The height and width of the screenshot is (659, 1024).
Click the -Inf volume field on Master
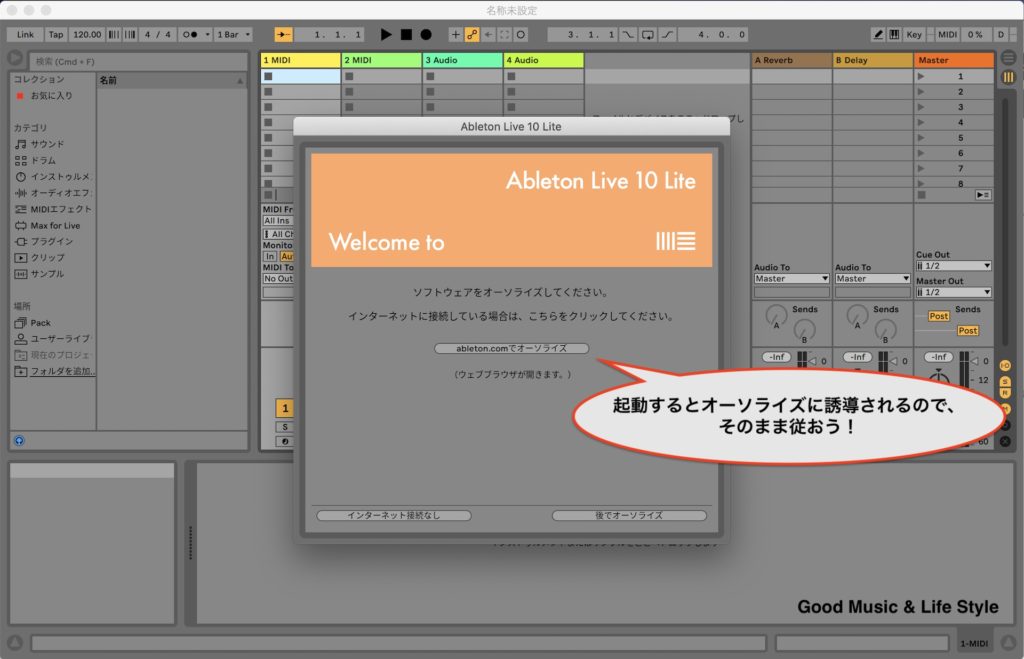[x=938, y=357]
